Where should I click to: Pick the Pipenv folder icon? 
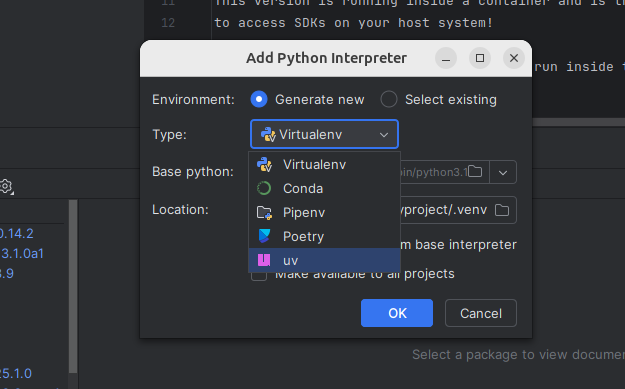click(x=264, y=213)
